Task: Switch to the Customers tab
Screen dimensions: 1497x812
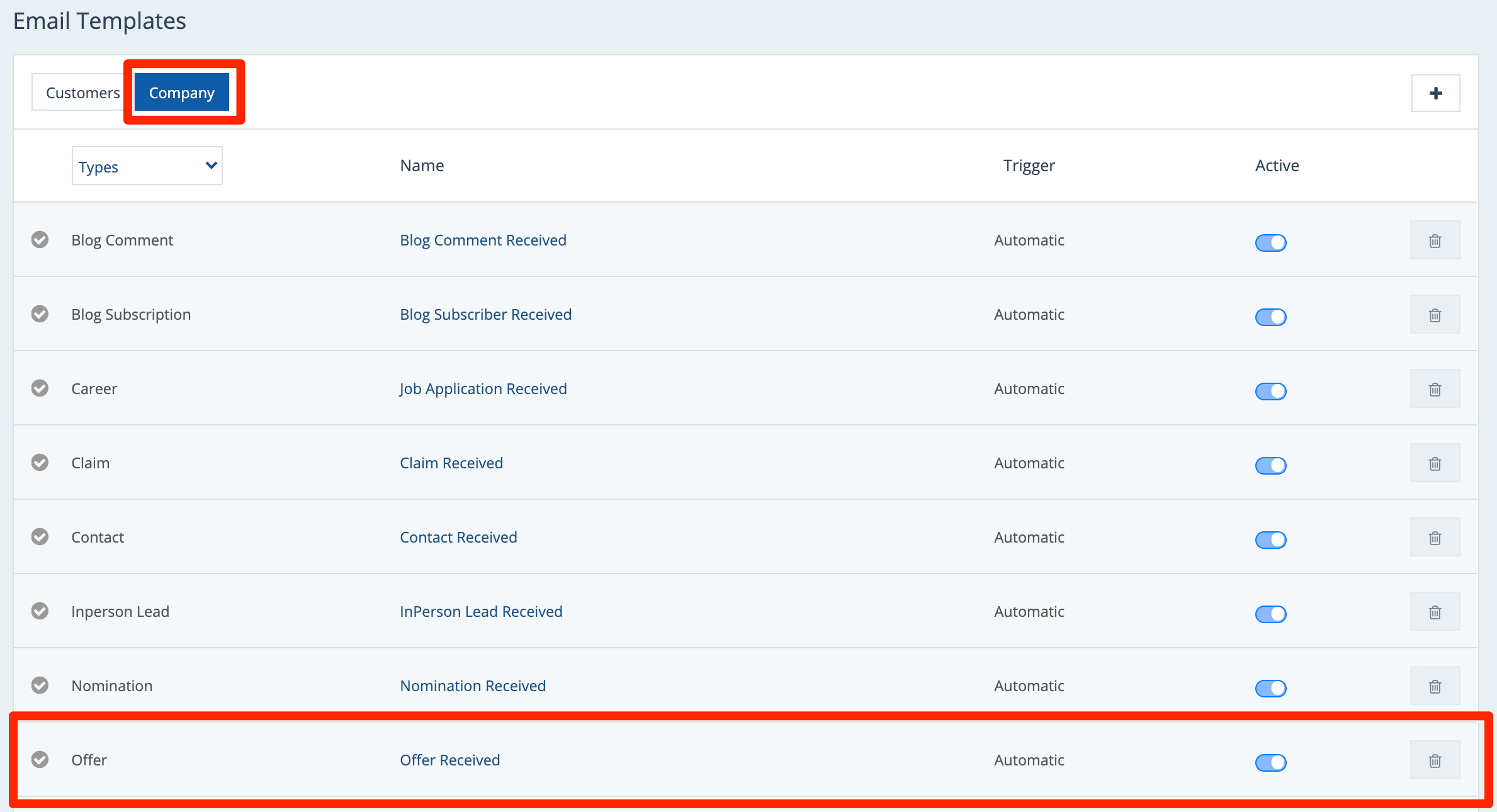Action: click(x=82, y=93)
